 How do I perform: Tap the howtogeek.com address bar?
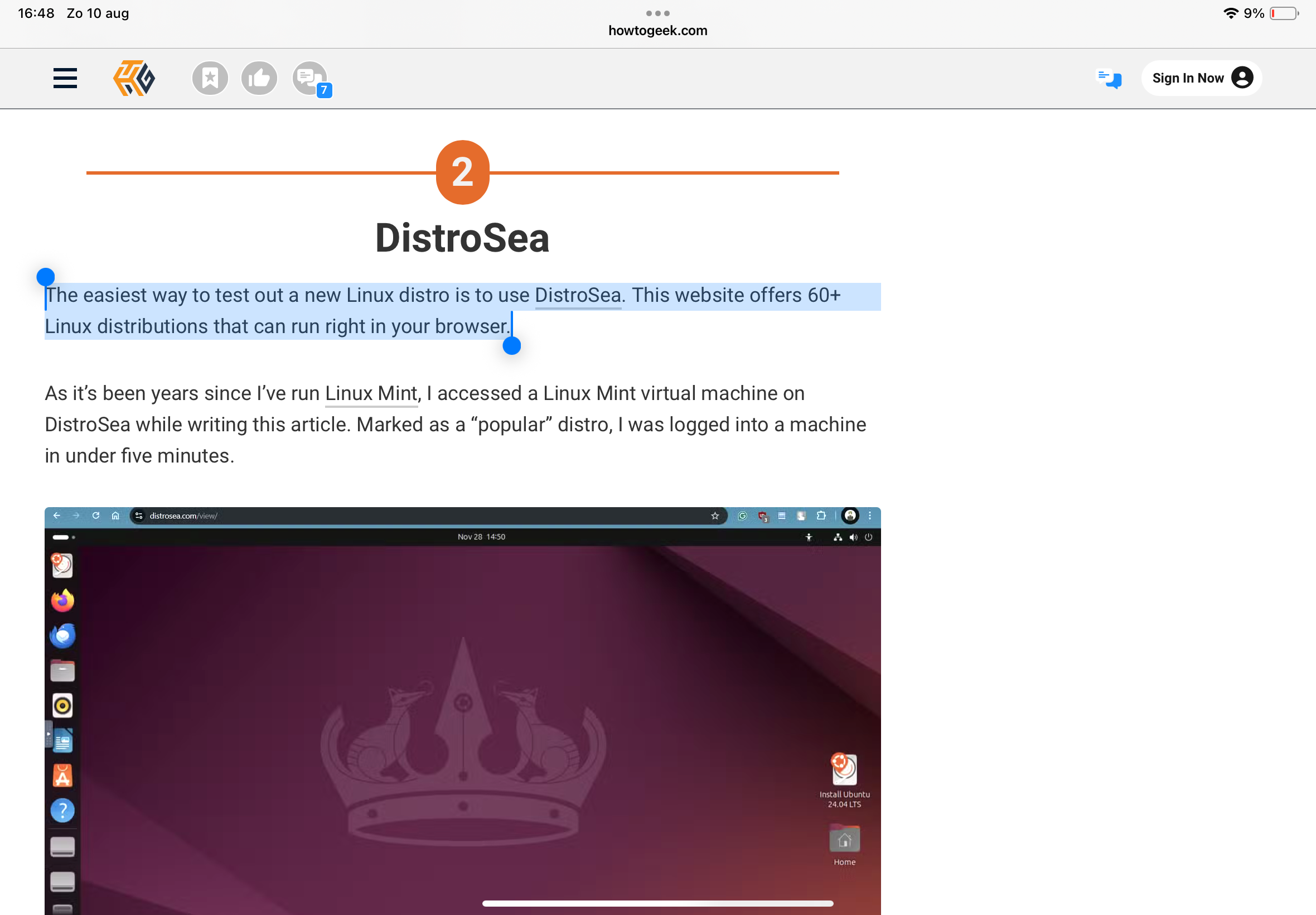click(x=657, y=30)
